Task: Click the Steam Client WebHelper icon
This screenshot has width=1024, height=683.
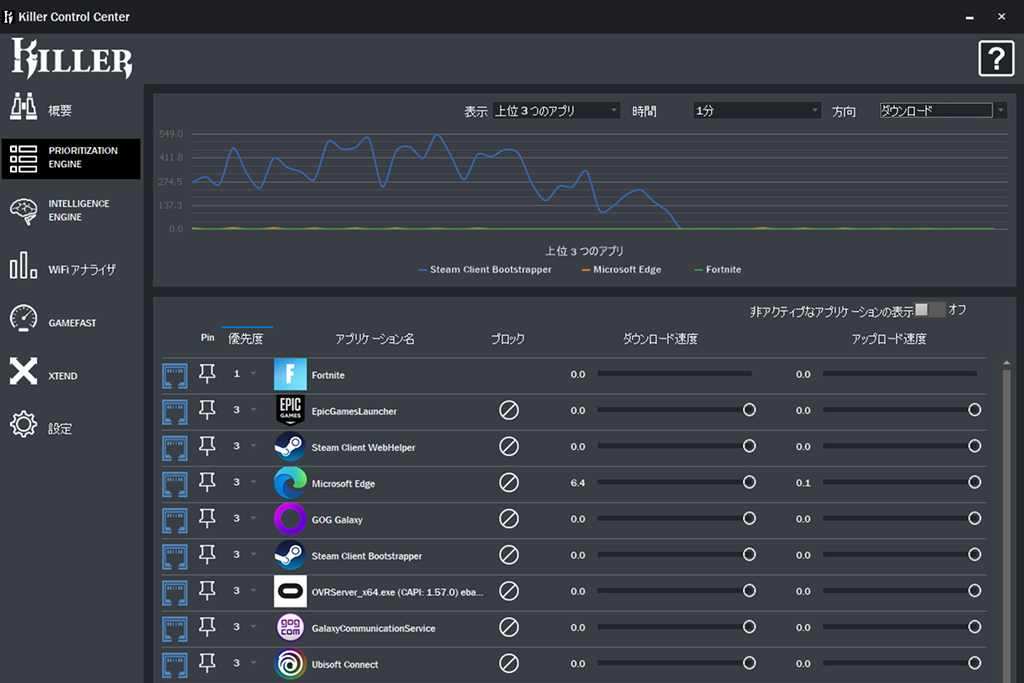Action: tap(289, 447)
